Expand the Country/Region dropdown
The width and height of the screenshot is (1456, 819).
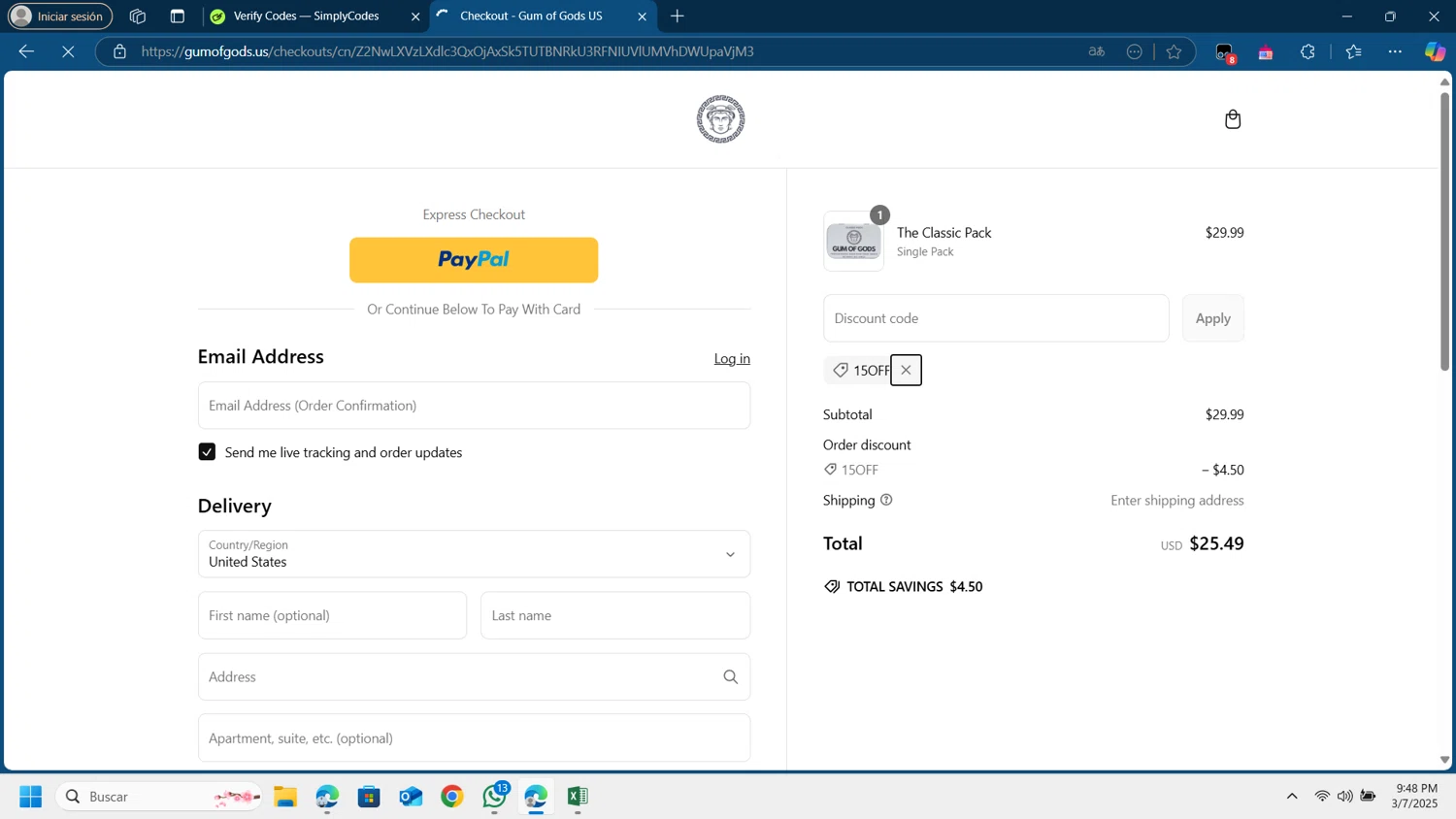(474, 554)
